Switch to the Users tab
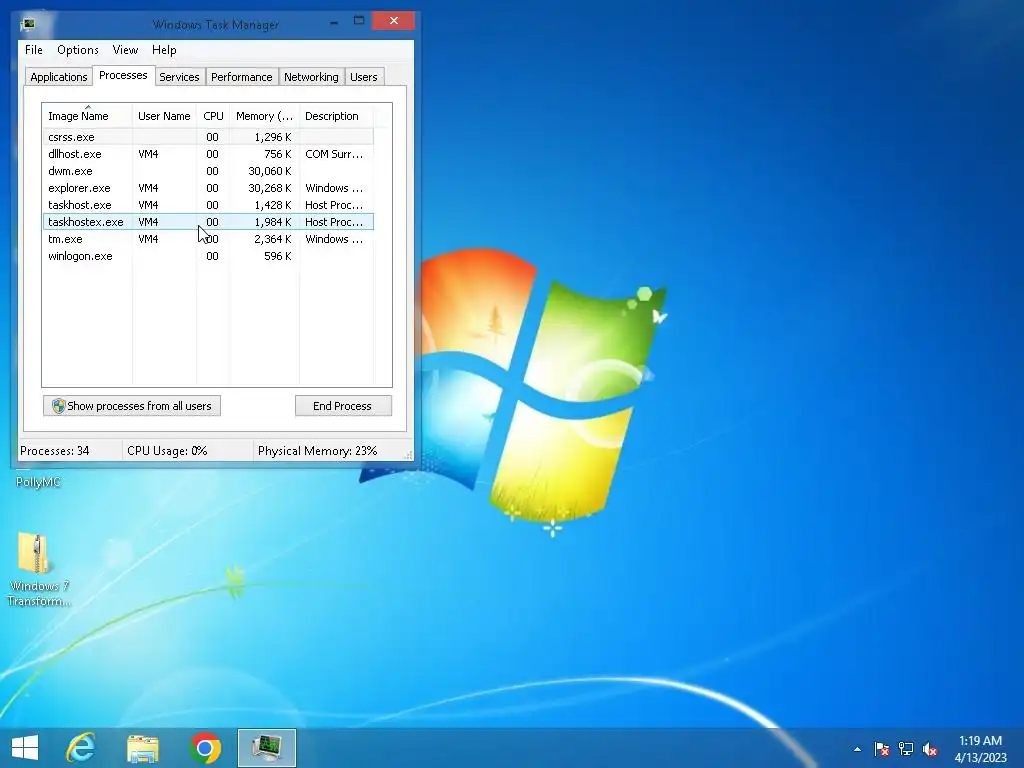The image size is (1024, 768). tap(364, 77)
